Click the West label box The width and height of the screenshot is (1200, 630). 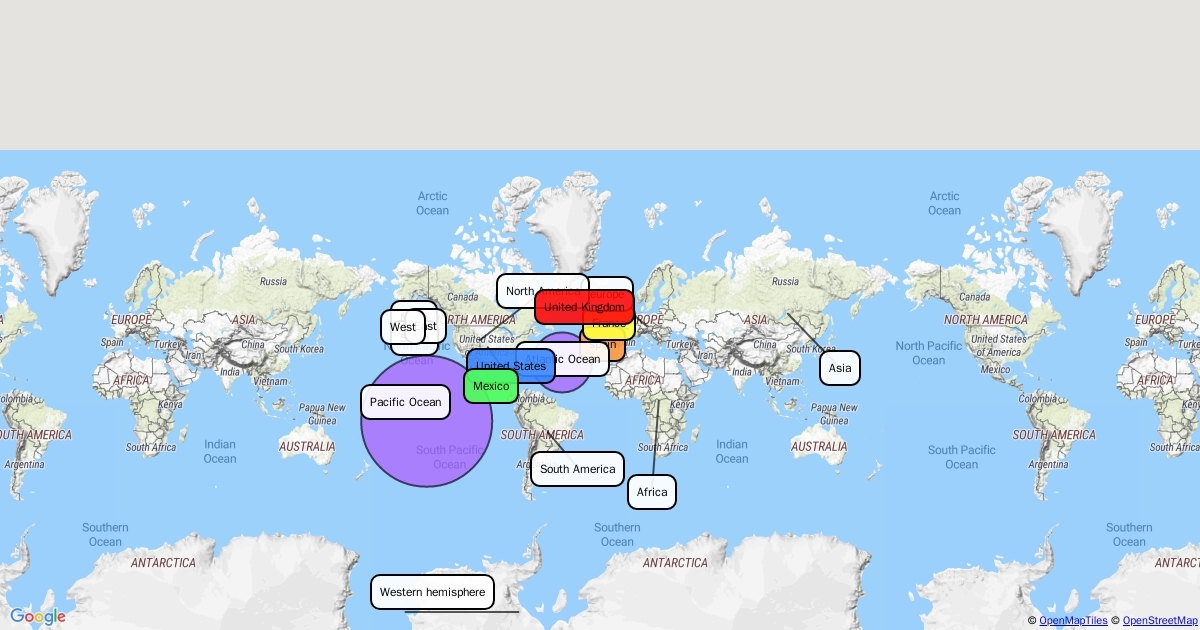(402, 327)
